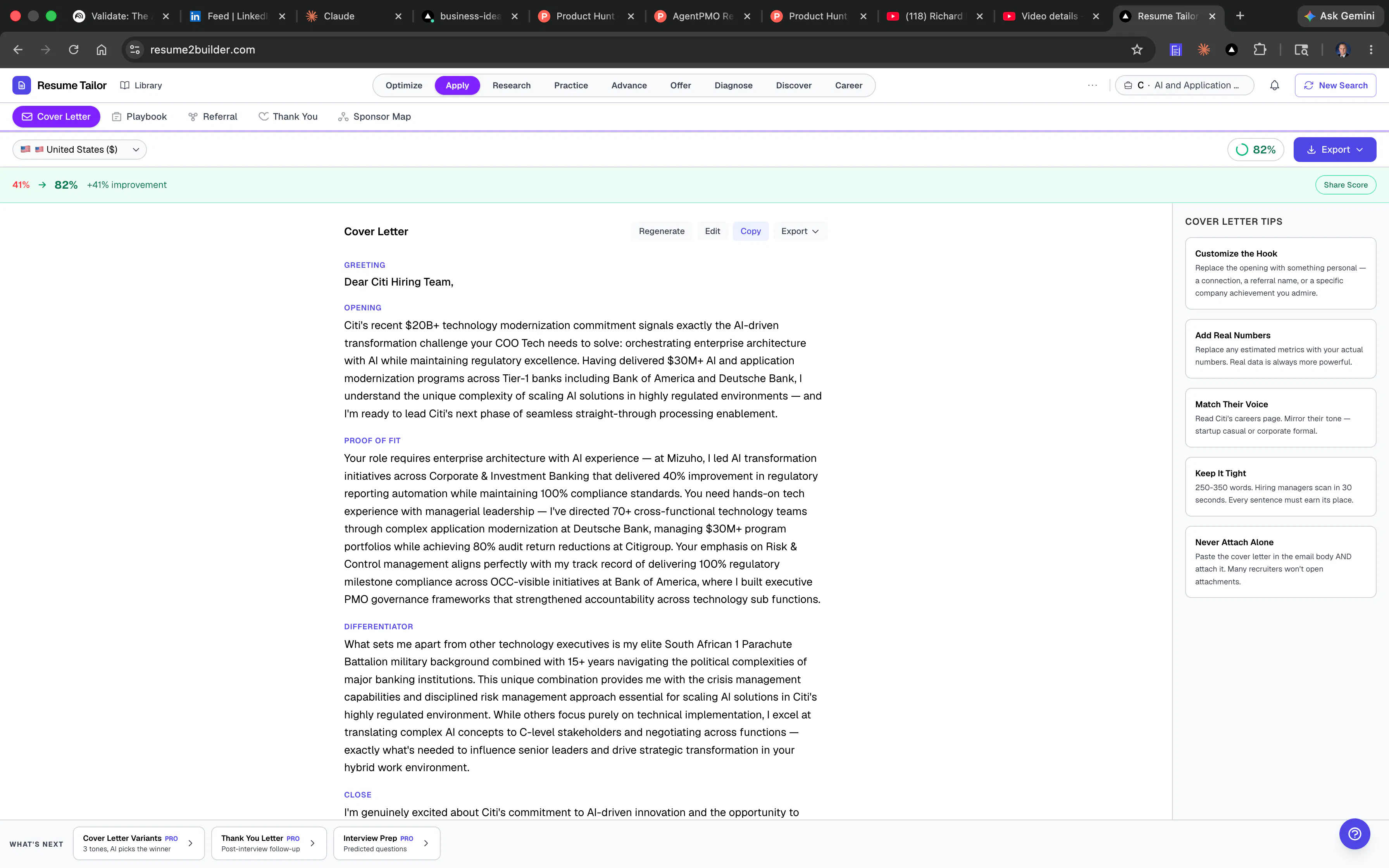This screenshot has height=868, width=1389.
Task: Click the Resume Tailor logo icon
Action: point(21,86)
